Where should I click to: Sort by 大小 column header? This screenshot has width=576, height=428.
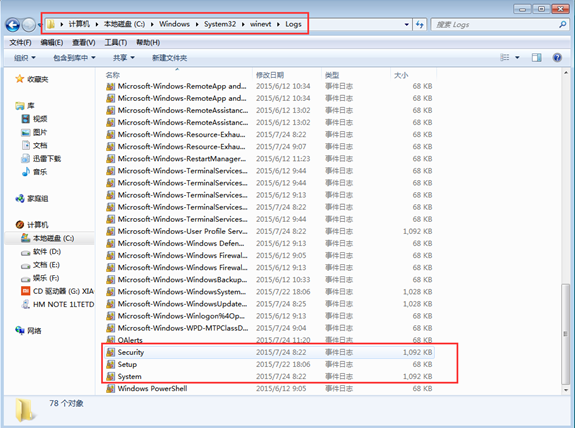point(401,75)
